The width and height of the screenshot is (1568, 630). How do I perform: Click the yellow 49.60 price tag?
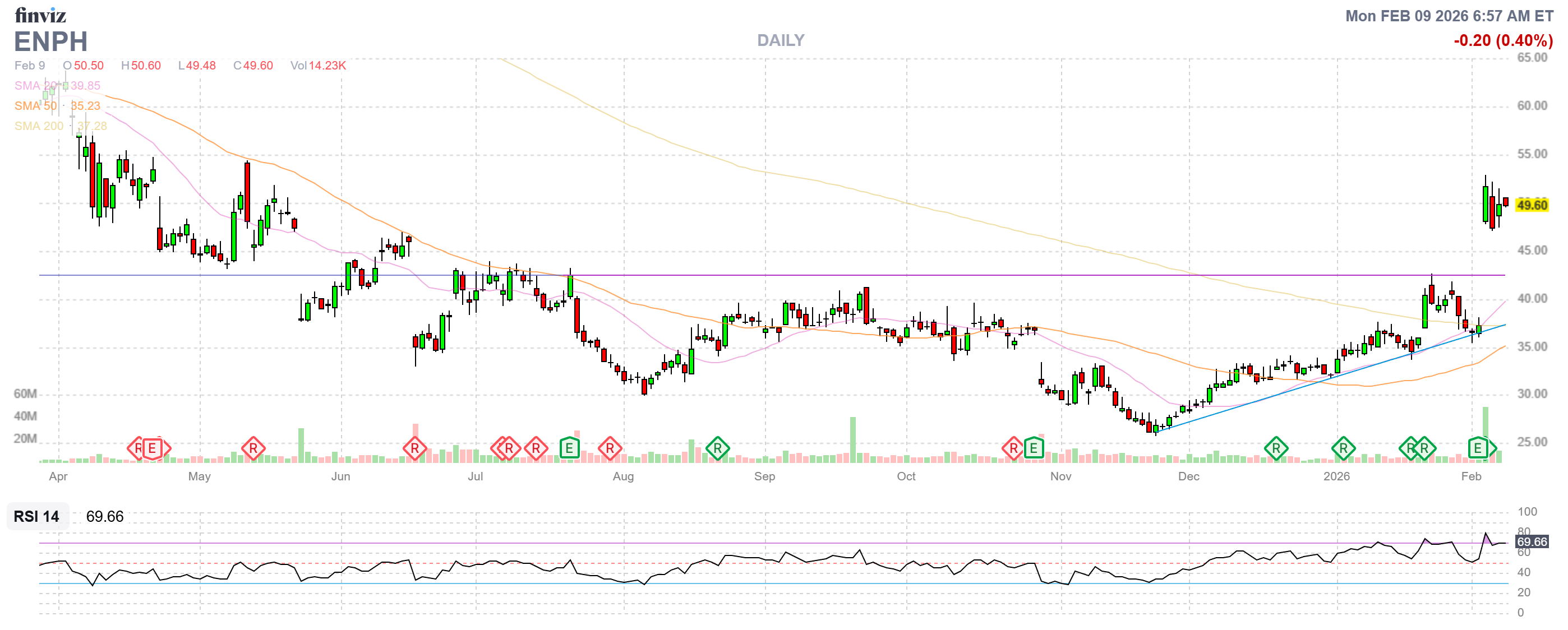point(1532,205)
